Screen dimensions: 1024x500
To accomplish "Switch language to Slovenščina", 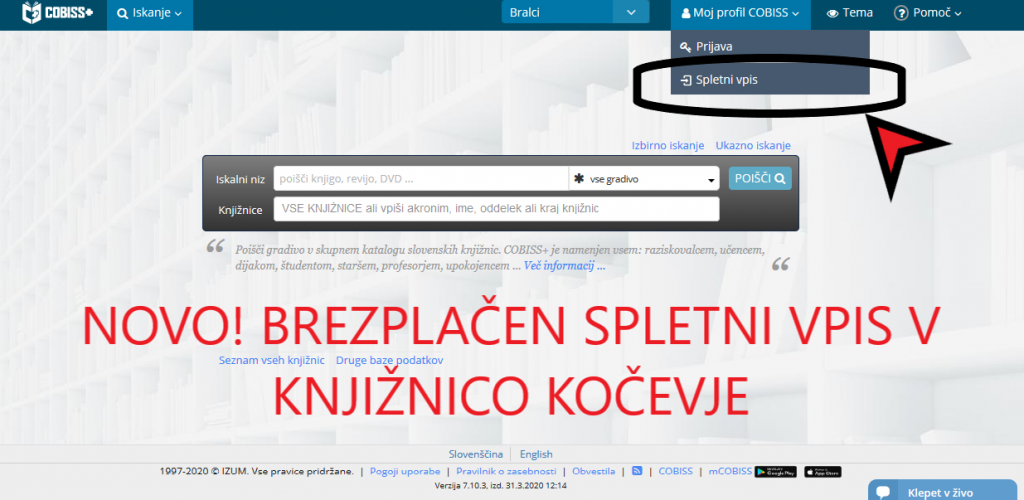I will coord(475,454).
